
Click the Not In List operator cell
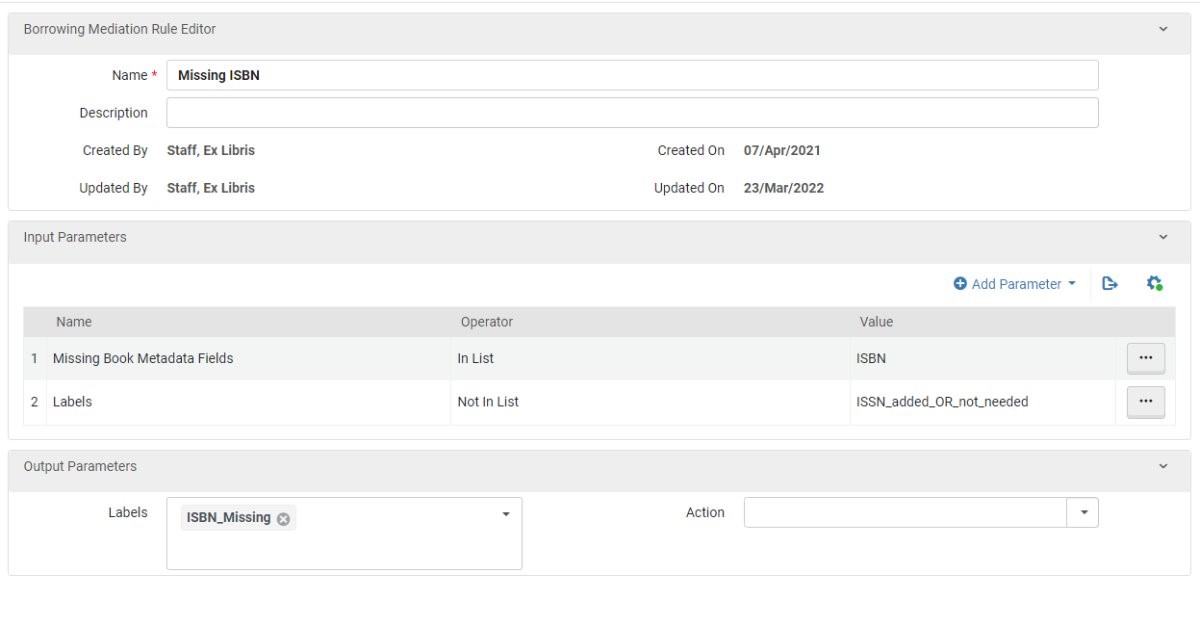[488, 402]
